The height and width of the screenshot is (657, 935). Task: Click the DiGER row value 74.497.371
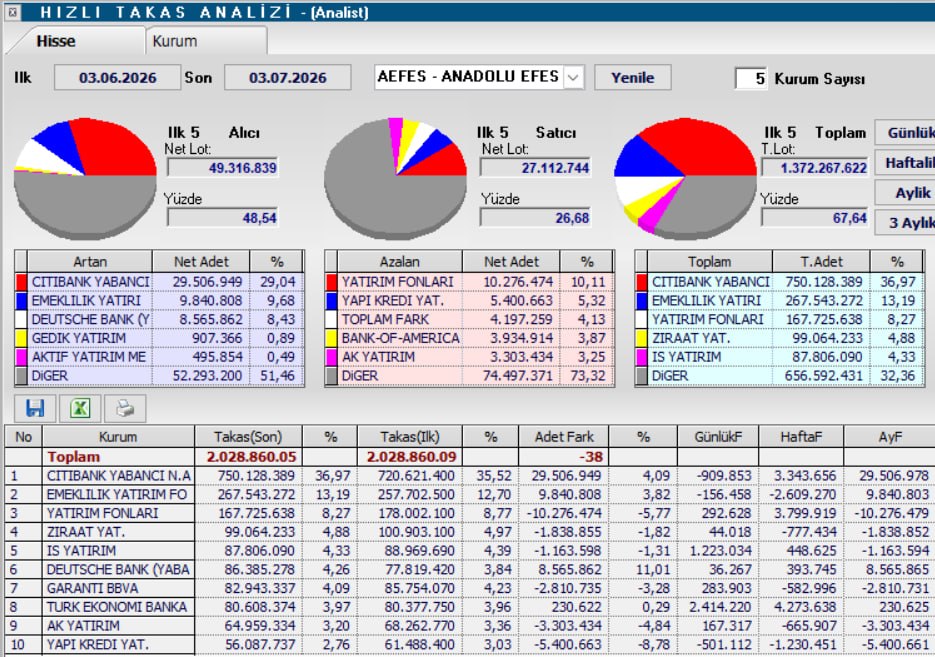518,376
